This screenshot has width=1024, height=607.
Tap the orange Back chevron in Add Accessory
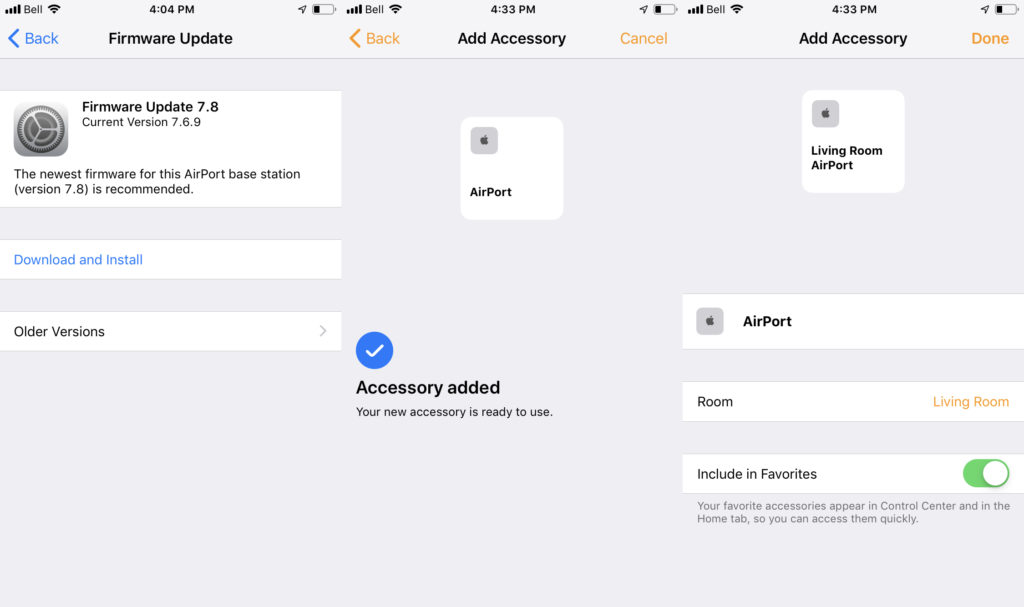tap(355, 38)
